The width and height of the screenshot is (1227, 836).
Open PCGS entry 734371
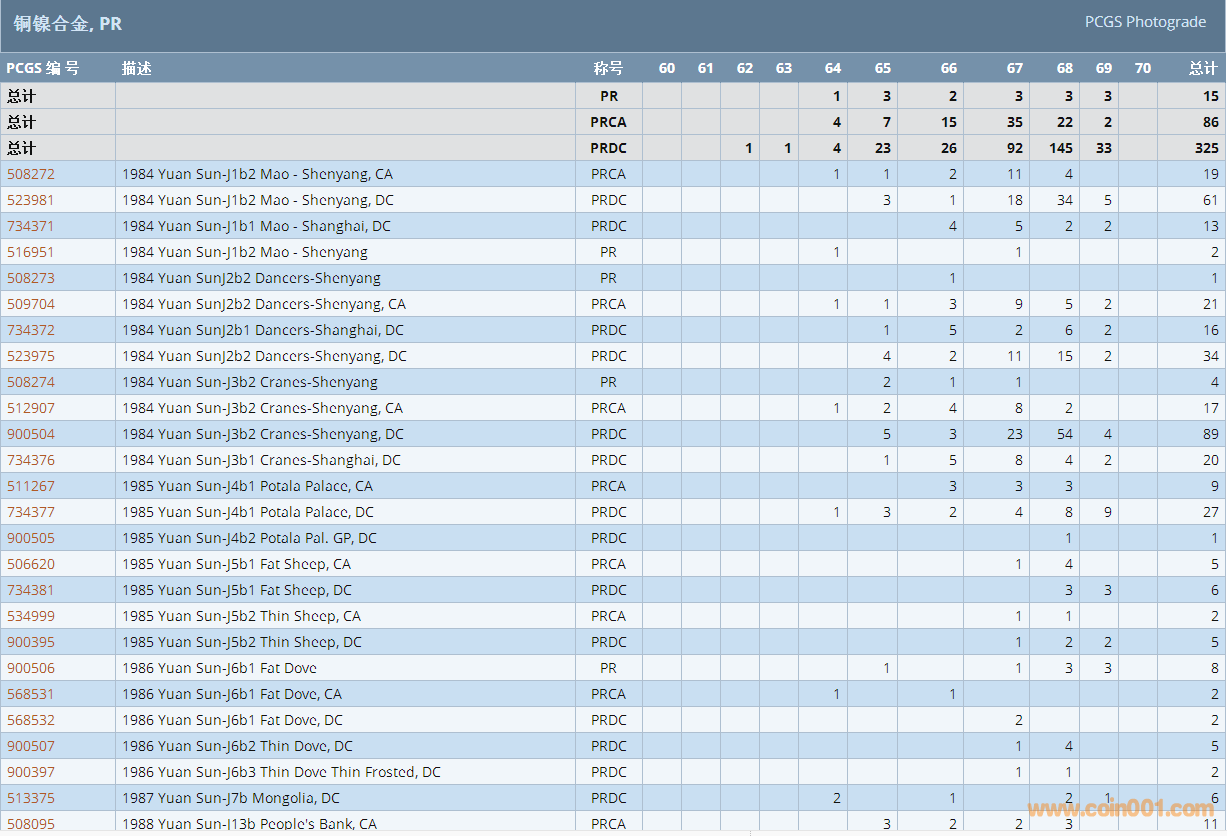pyautogui.click(x=31, y=226)
